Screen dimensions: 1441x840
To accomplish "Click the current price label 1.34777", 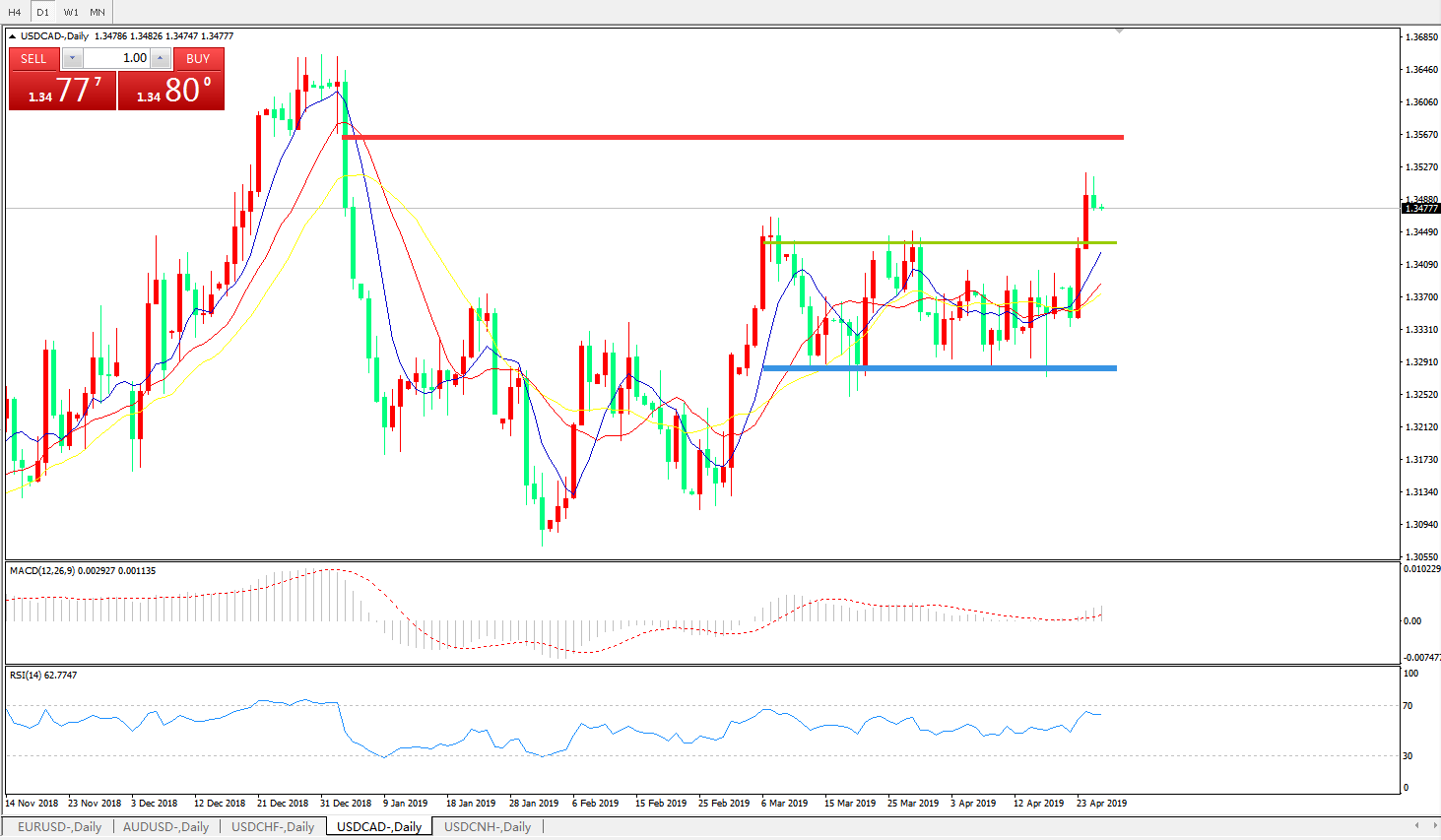I will click(1420, 208).
